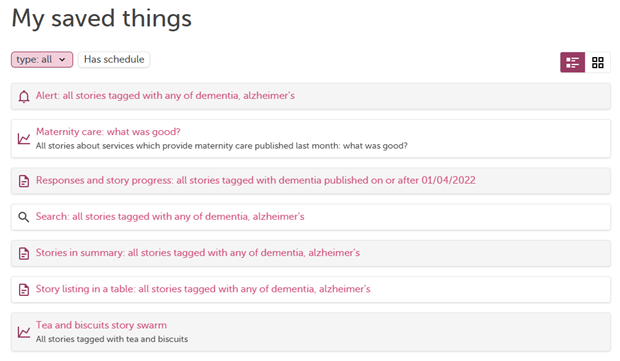Click document icon beside Story listing in a table
620x361 pixels.
coord(24,290)
